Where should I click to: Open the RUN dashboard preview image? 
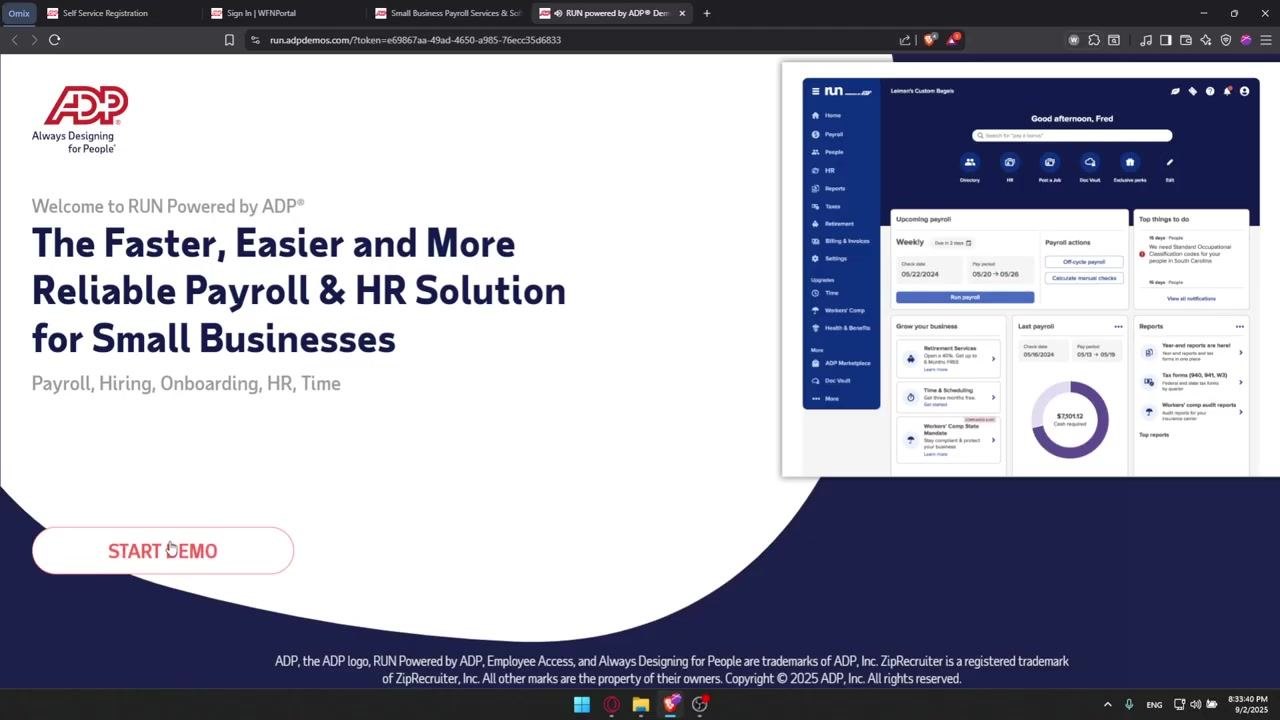tap(1031, 270)
